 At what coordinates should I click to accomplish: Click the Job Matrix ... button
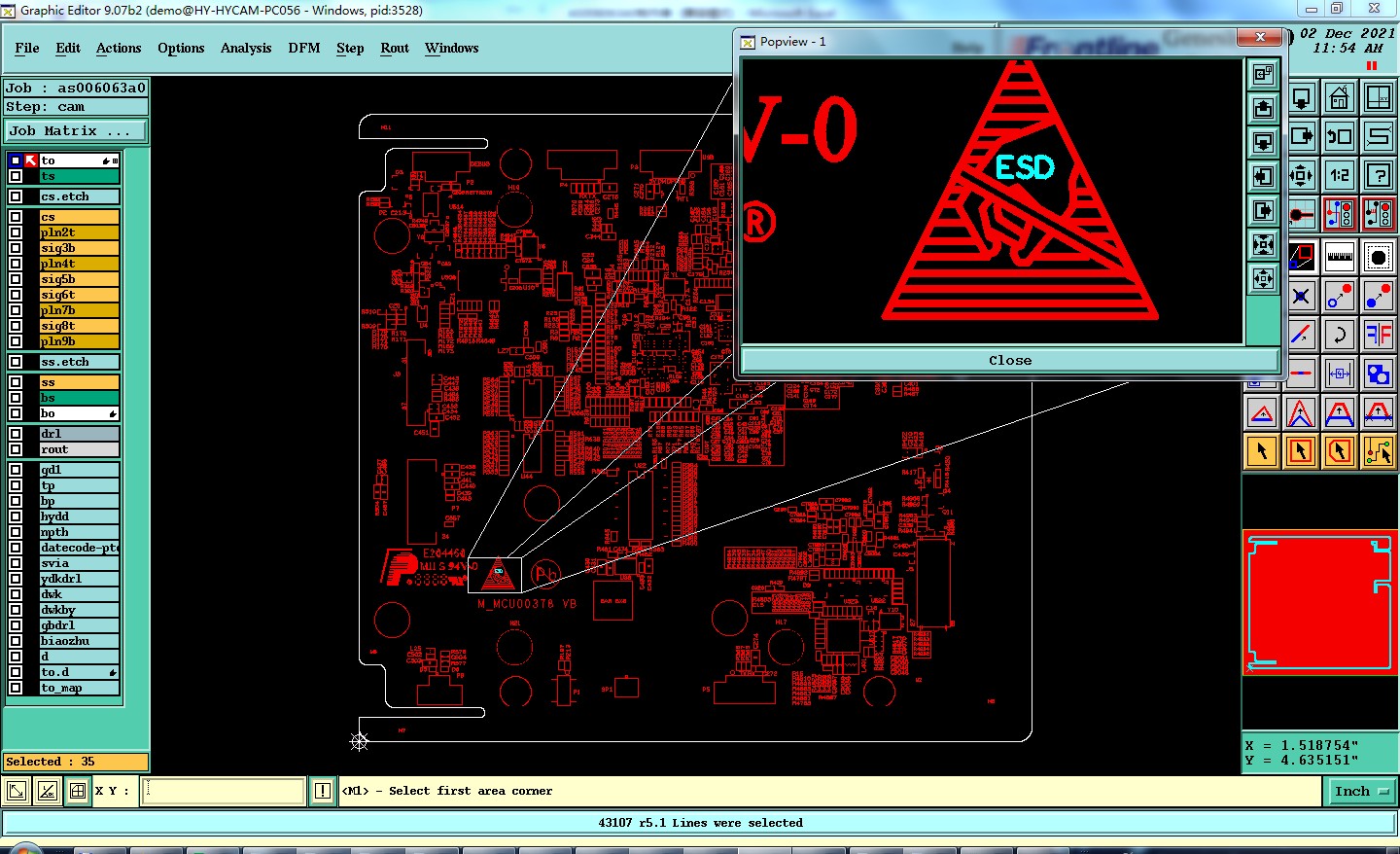[x=77, y=130]
